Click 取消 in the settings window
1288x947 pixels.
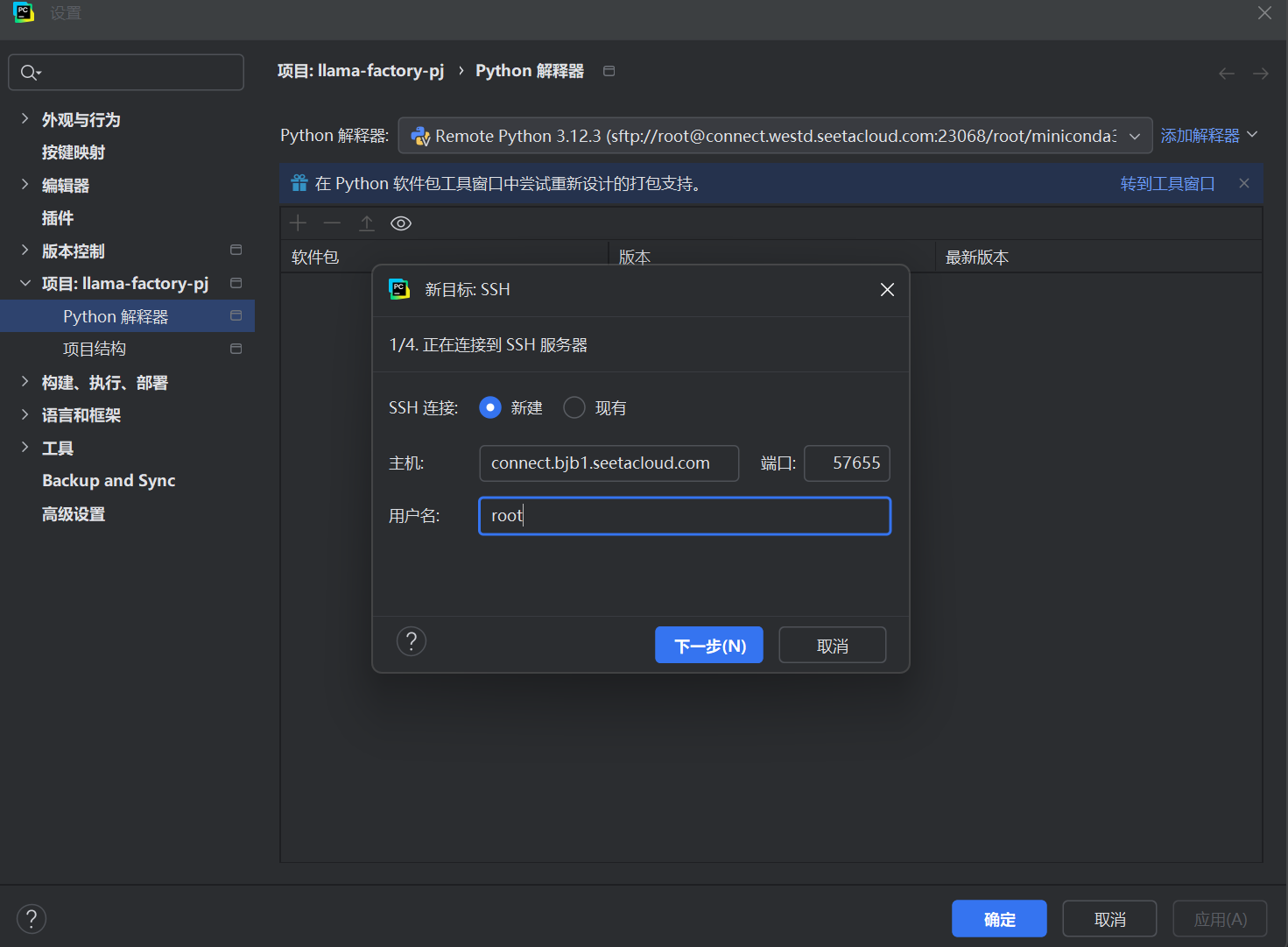1109,919
